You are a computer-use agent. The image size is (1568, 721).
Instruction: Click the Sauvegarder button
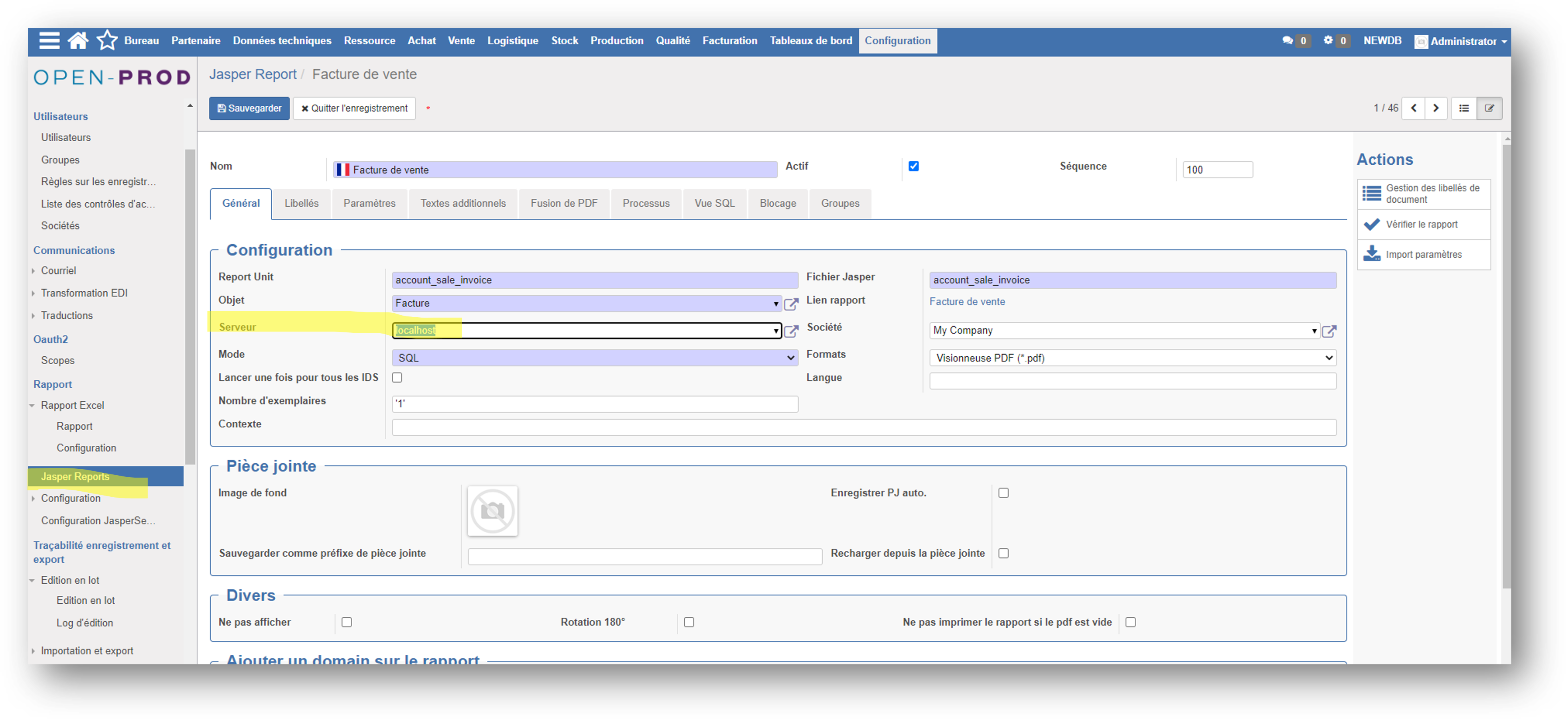point(249,108)
